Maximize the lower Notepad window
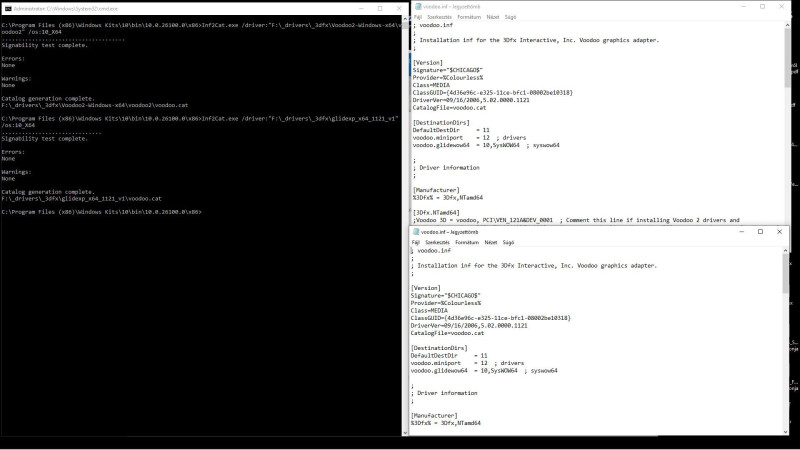The image size is (800, 450). point(760,232)
